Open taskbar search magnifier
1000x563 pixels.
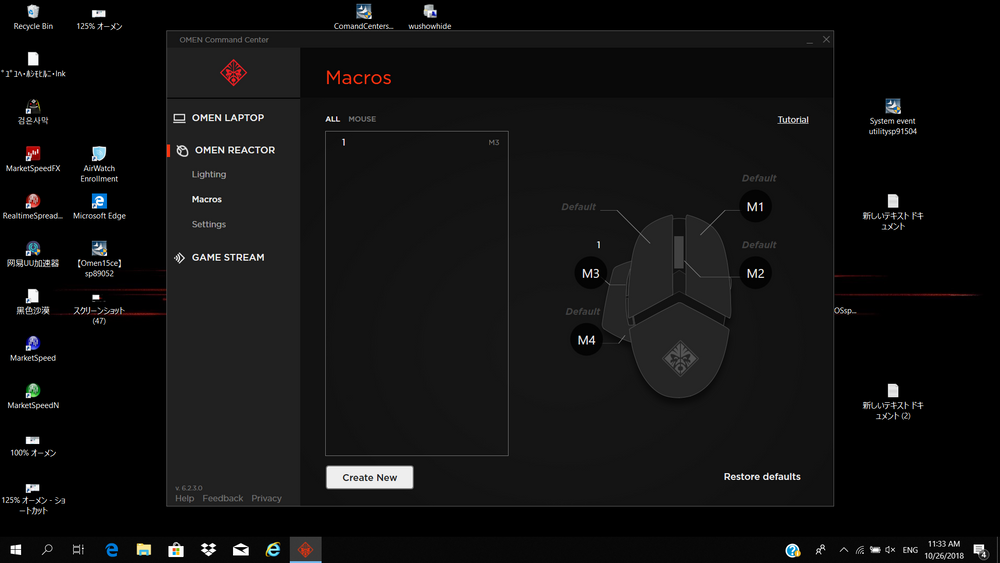click(x=47, y=550)
